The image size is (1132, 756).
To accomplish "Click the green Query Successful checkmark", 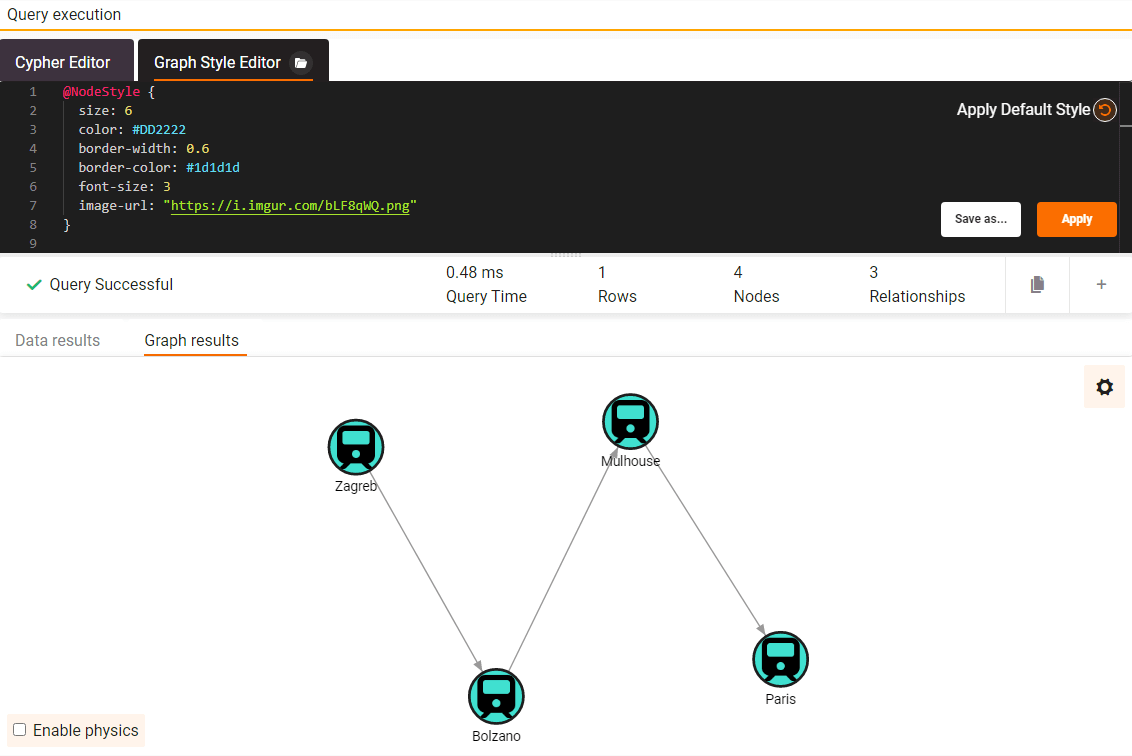I will [33, 284].
